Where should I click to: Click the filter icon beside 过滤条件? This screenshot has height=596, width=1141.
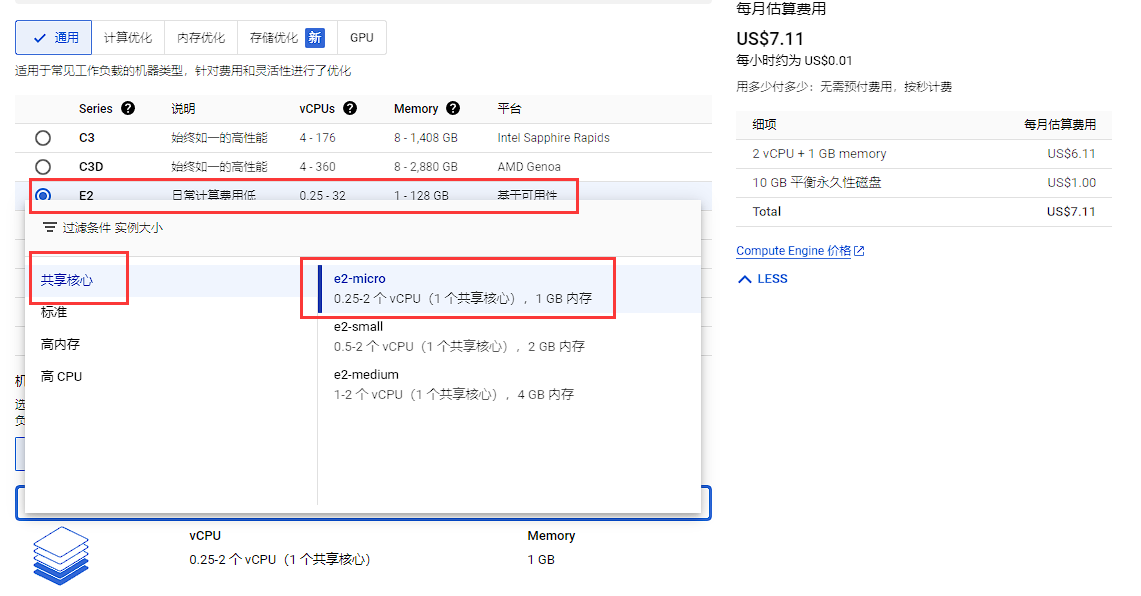click(49, 228)
